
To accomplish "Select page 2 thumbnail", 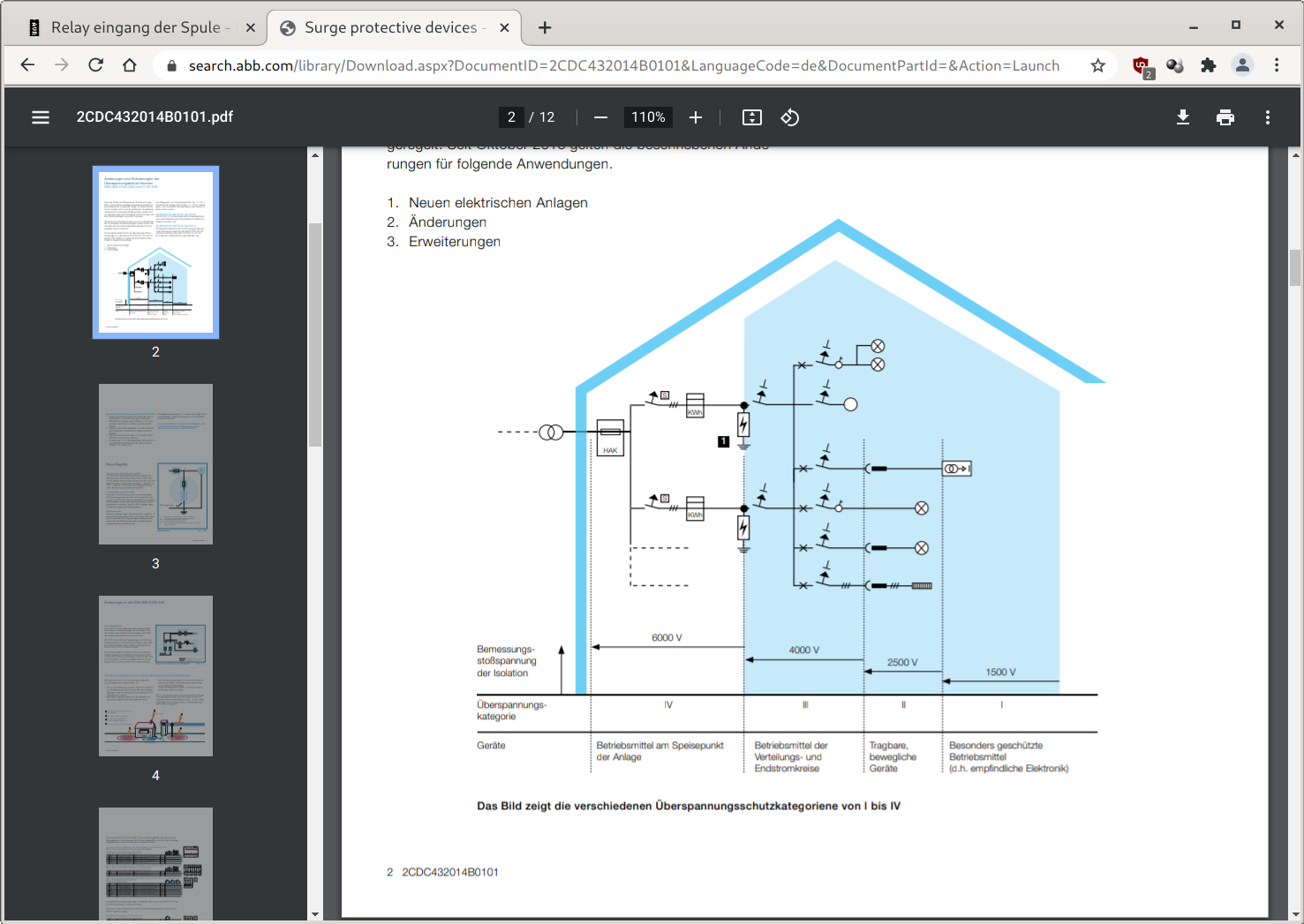I will tap(155, 252).
